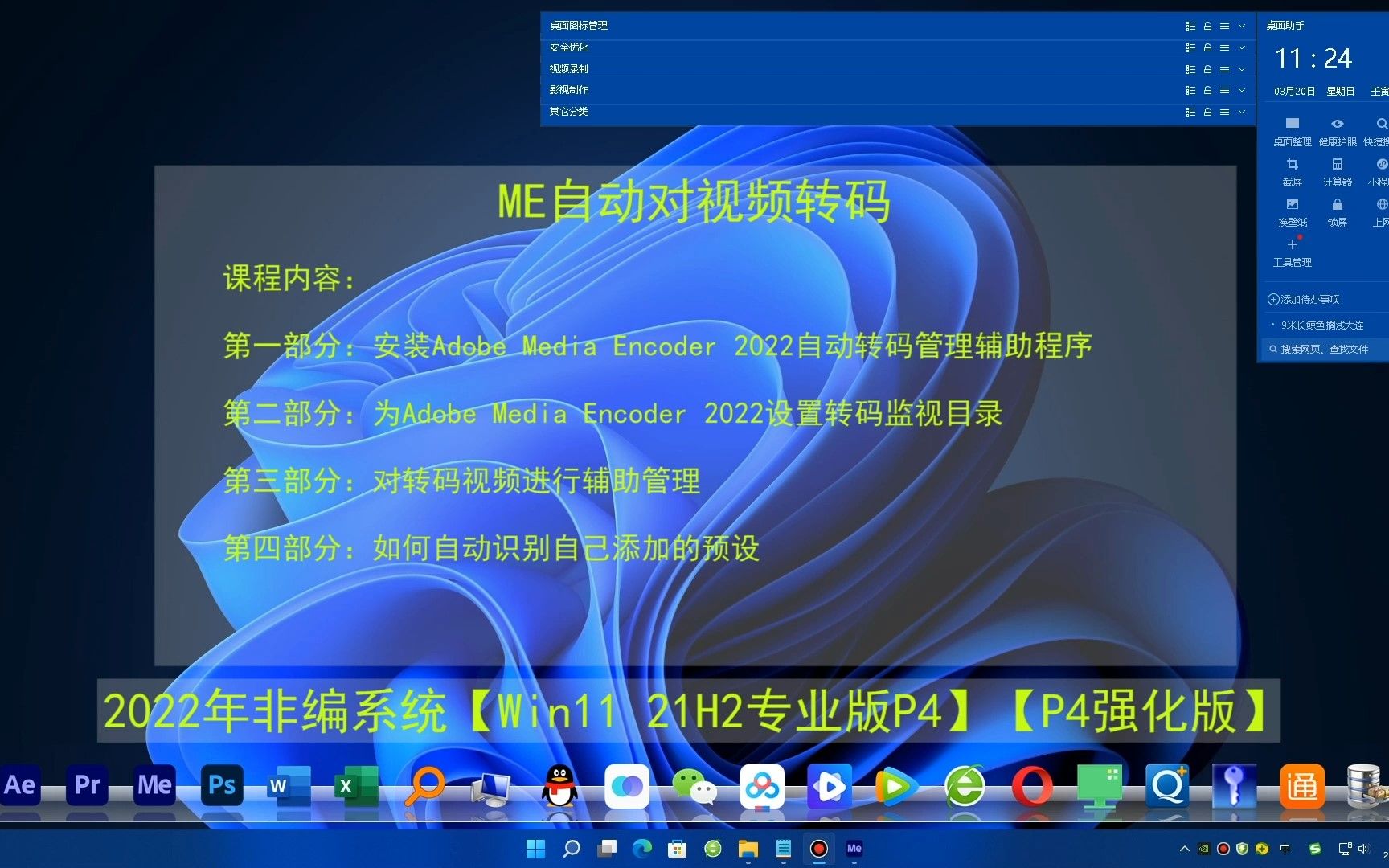Open hamburger menu on 其它分类 row
The height and width of the screenshot is (868, 1389).
tap(1224, 112)
